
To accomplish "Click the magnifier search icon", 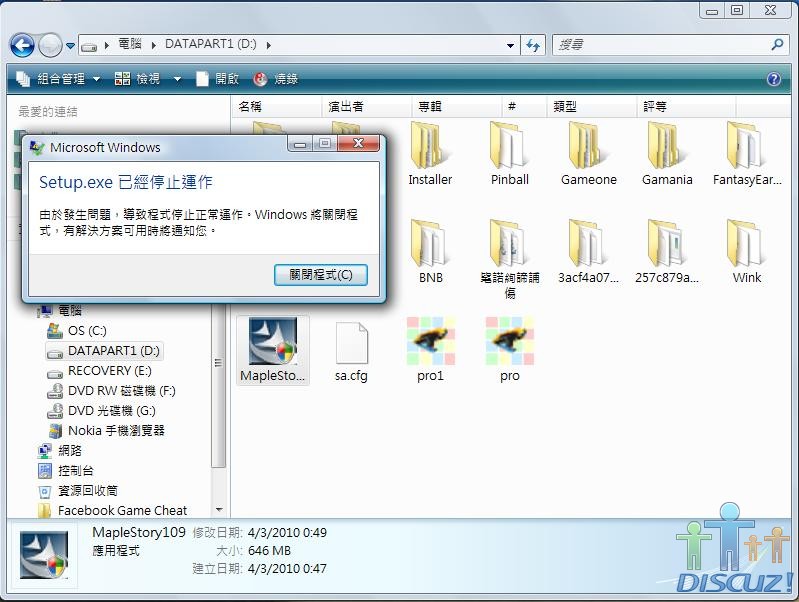I will coord(777,44).
